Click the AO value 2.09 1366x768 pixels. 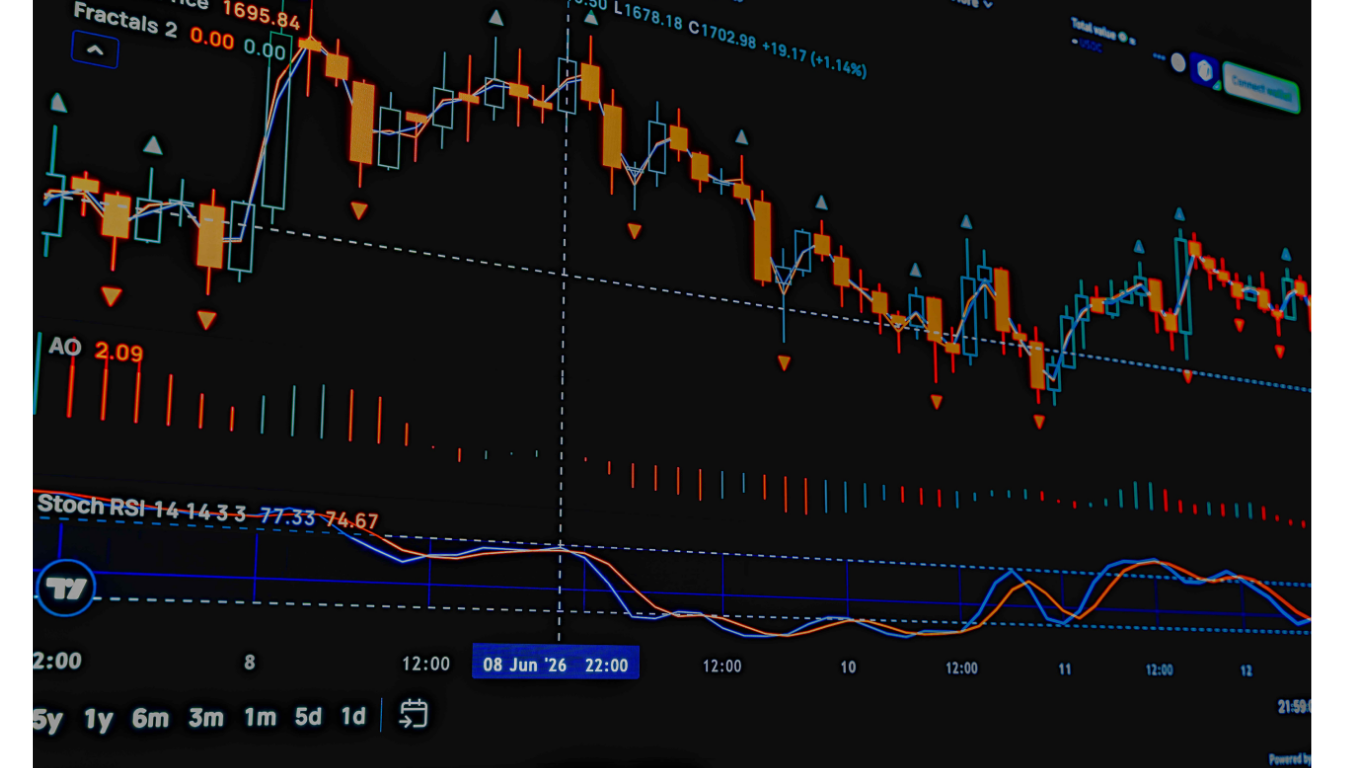119,352
